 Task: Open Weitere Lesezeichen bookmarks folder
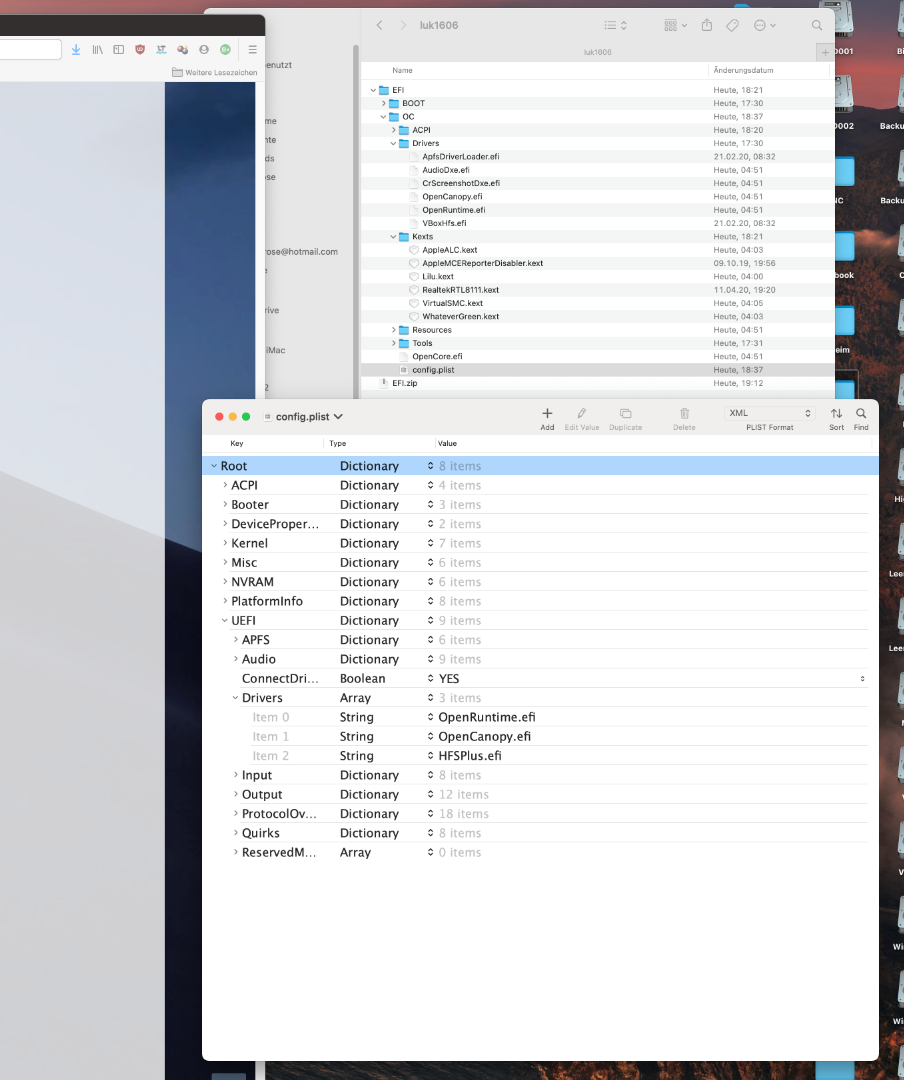(x=214, y=72)
